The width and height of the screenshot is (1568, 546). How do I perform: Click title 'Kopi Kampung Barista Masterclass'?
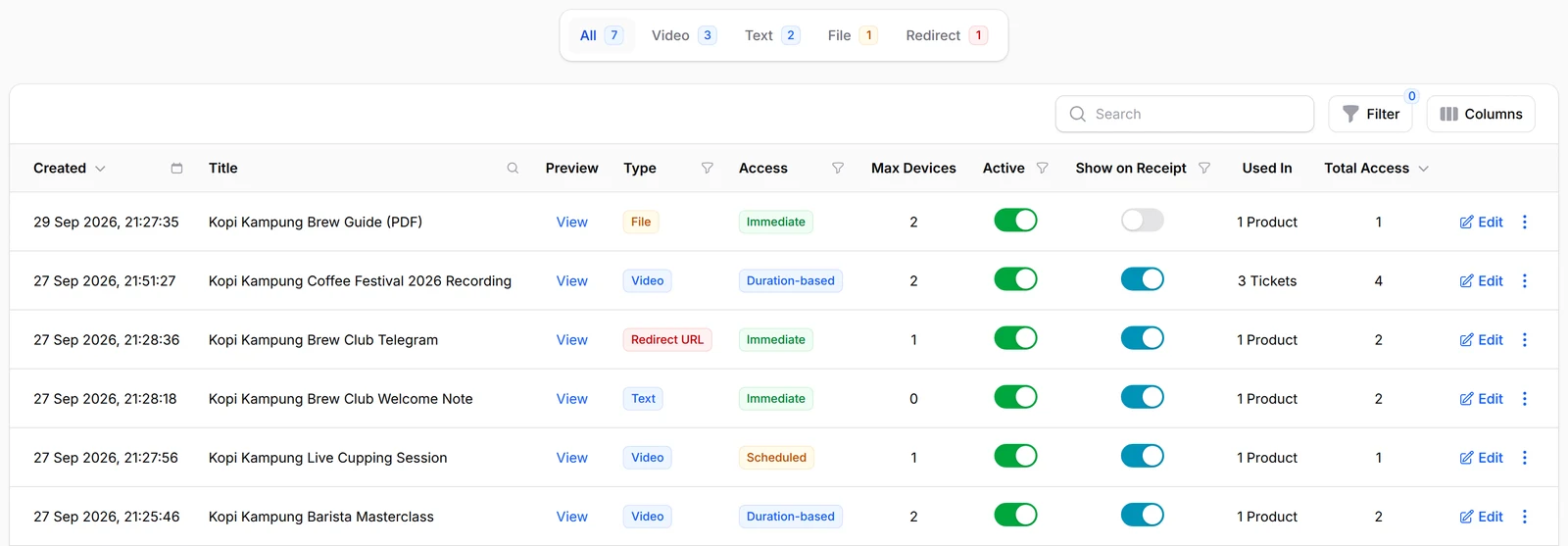[x=321, y=517]
